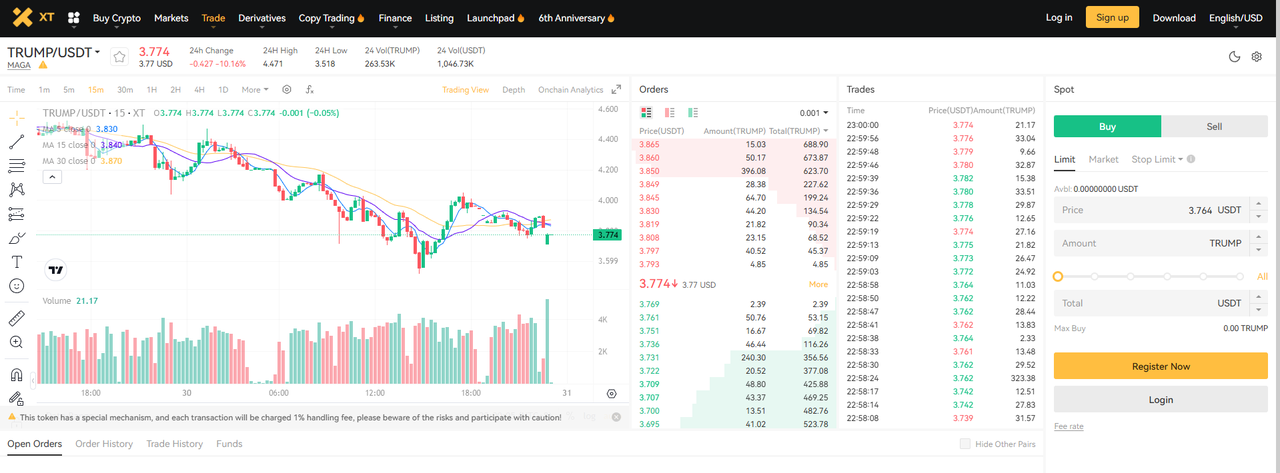Open Derivatives menu
This screenshot has height=473, width=1280.
coord(261,18)
